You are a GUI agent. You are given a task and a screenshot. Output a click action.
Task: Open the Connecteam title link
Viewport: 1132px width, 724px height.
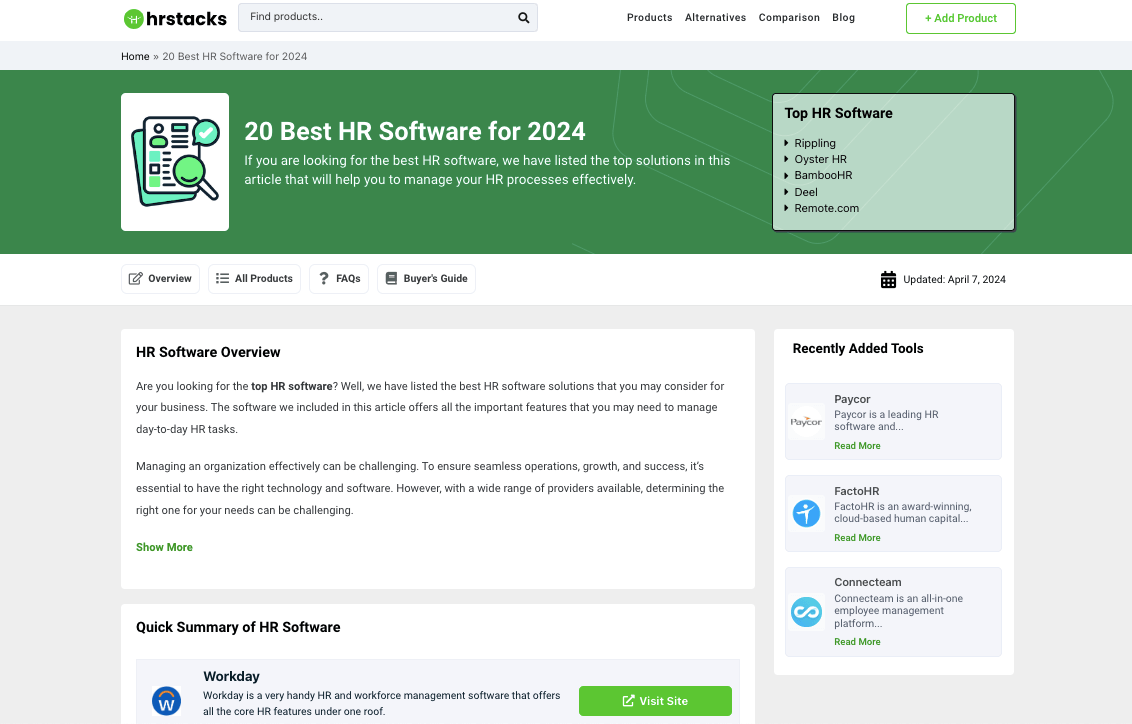[x=867, y=583]
